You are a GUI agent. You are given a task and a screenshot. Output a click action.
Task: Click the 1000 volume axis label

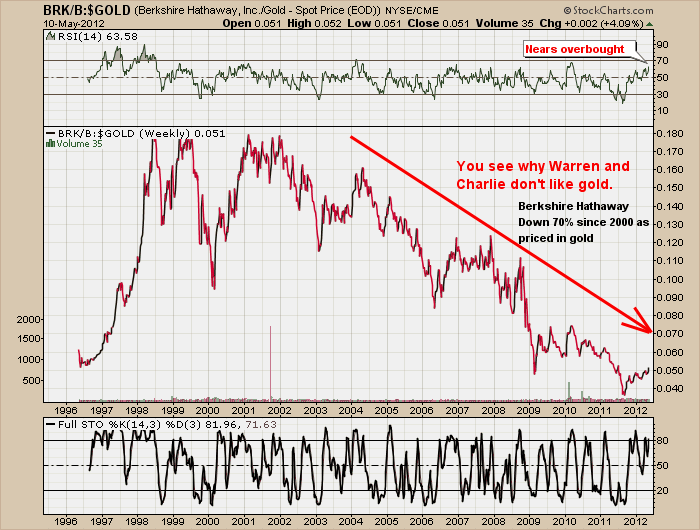tap(28, 359)
